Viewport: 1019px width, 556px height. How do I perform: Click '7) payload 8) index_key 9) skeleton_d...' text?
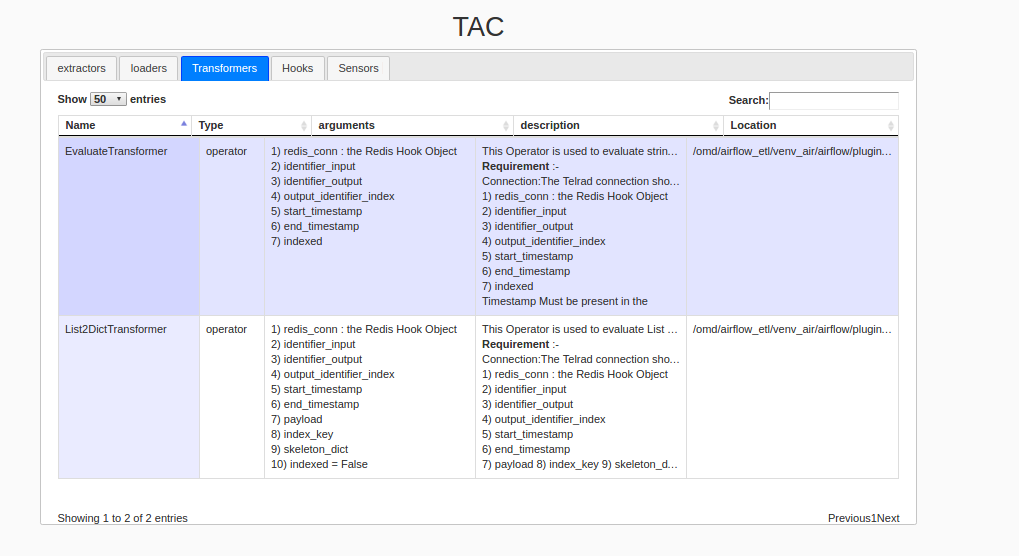coord(580,464)
